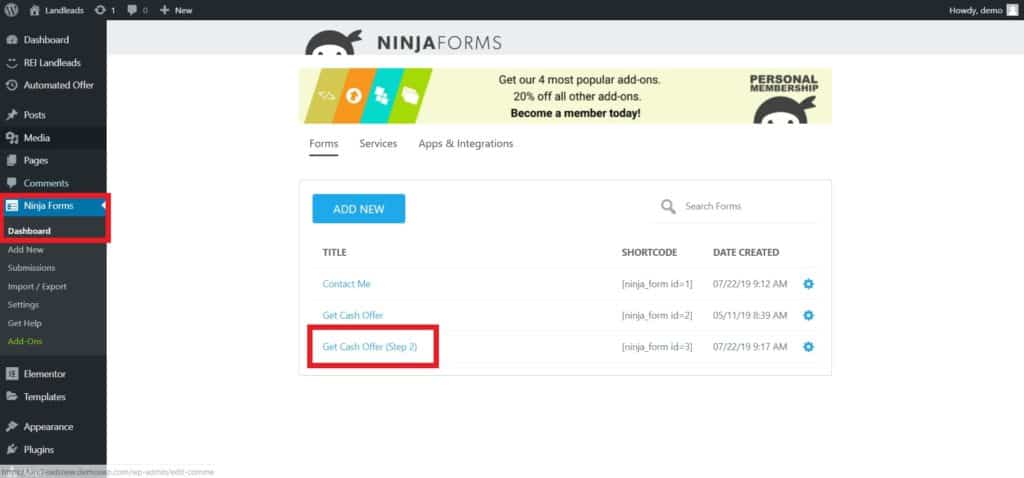Open Ninja Forms Dashboard submenu
The width and height of the screenshot is (1024, 478).
(x=29, y=231)
